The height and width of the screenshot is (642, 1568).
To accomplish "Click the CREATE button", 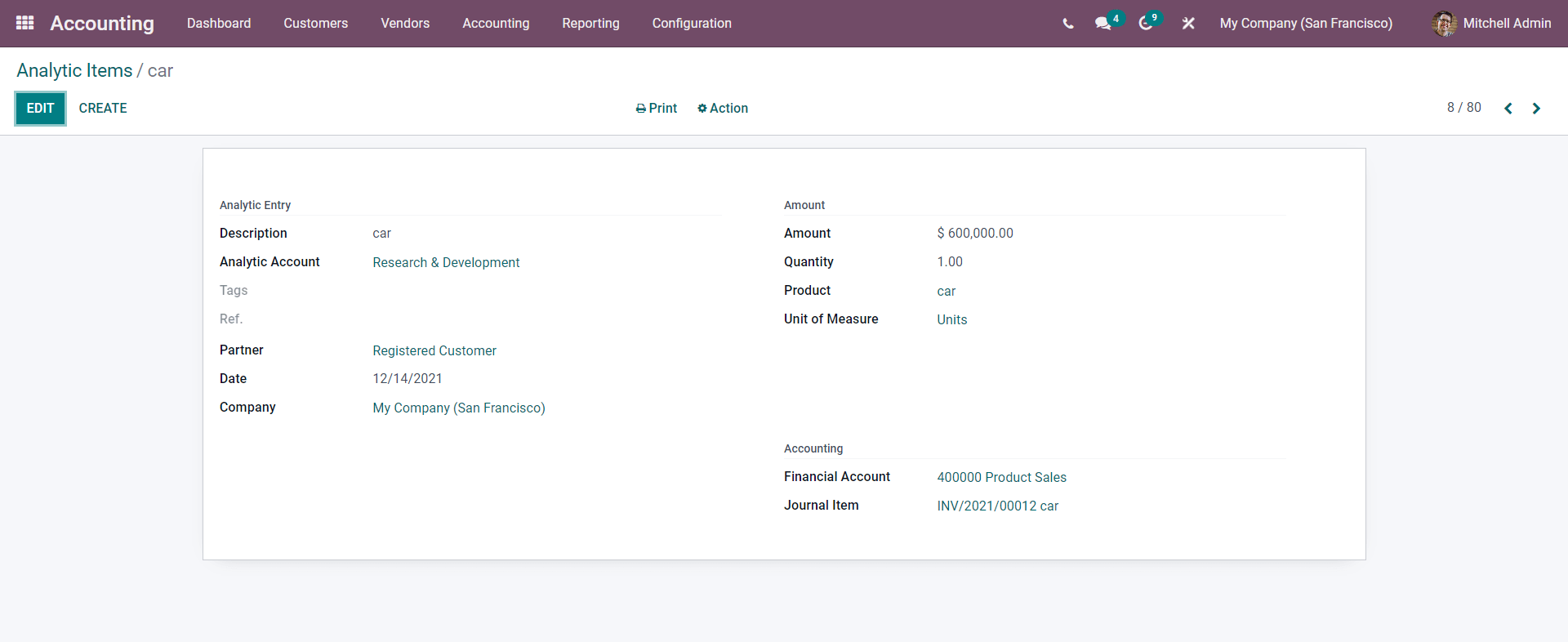I will click(x=103, y=109).
